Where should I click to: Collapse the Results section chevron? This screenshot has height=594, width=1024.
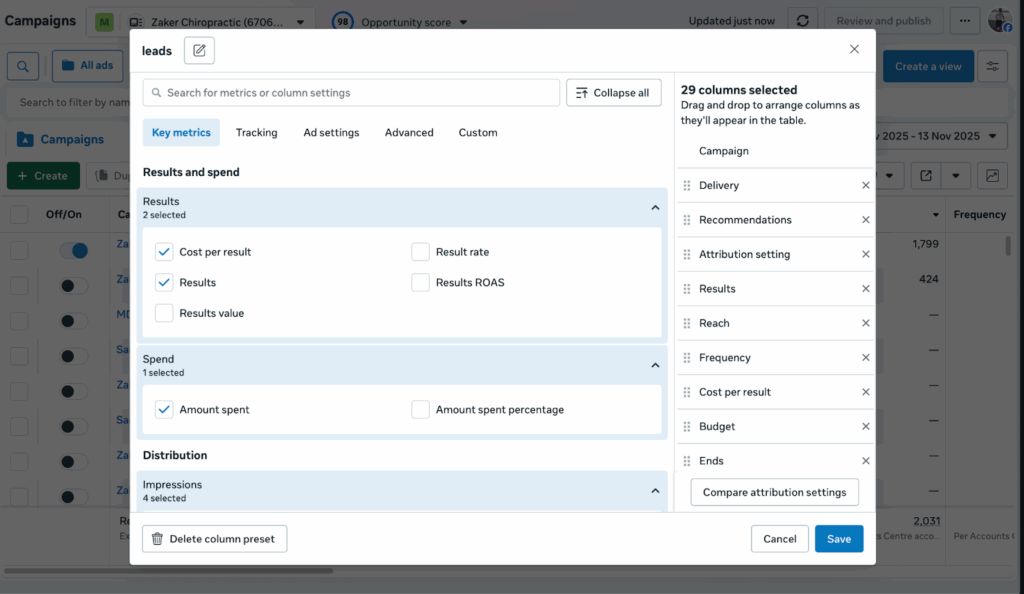655,208
